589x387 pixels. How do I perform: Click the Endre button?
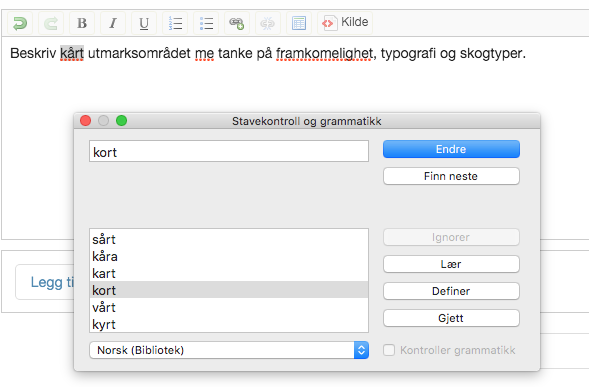coord(451,149)
